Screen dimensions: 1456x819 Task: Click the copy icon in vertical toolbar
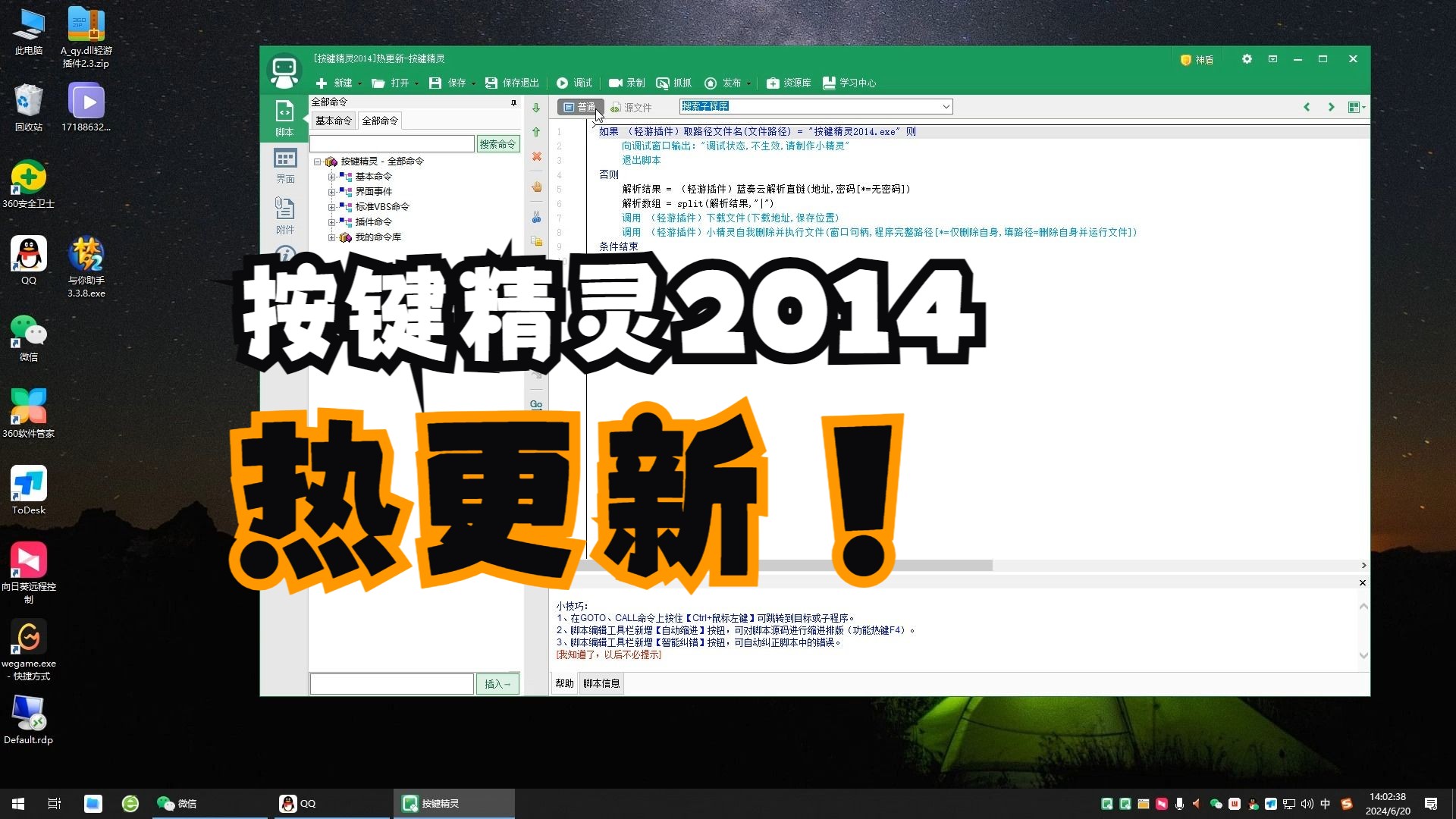[536, 241]
